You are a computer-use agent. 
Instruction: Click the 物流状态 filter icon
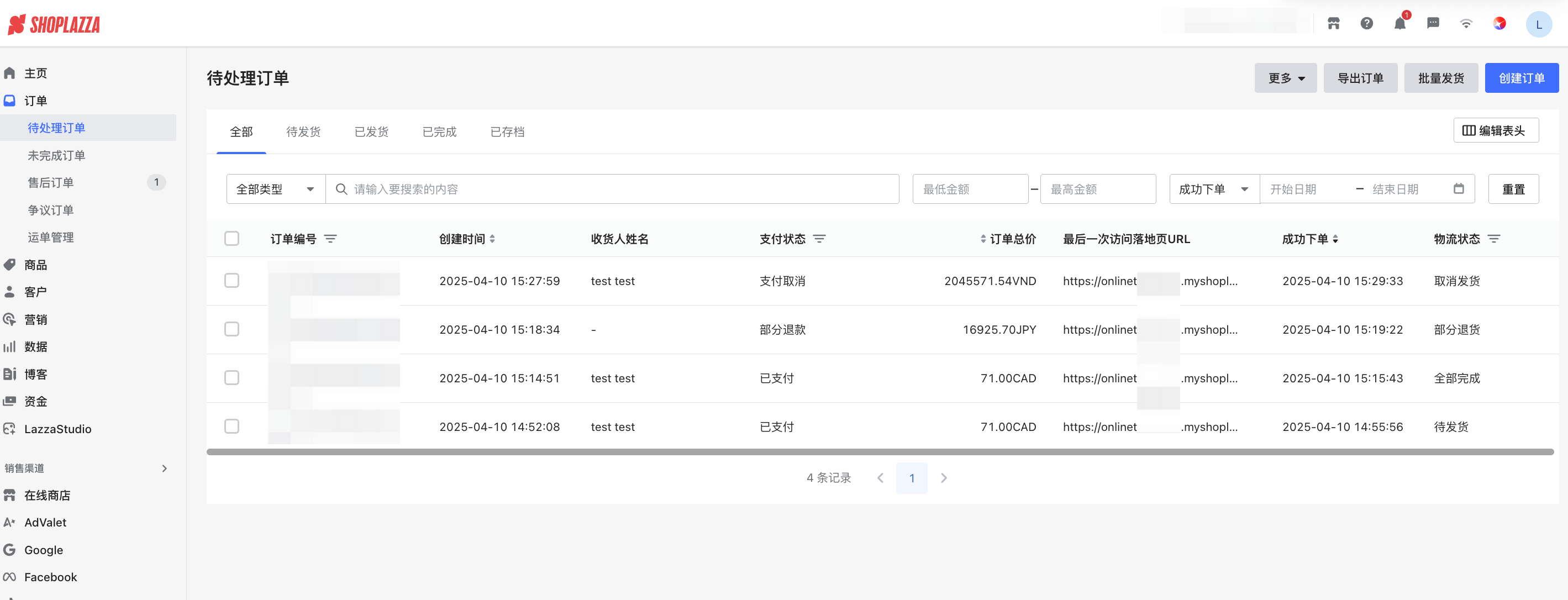tap(1494, 239)
